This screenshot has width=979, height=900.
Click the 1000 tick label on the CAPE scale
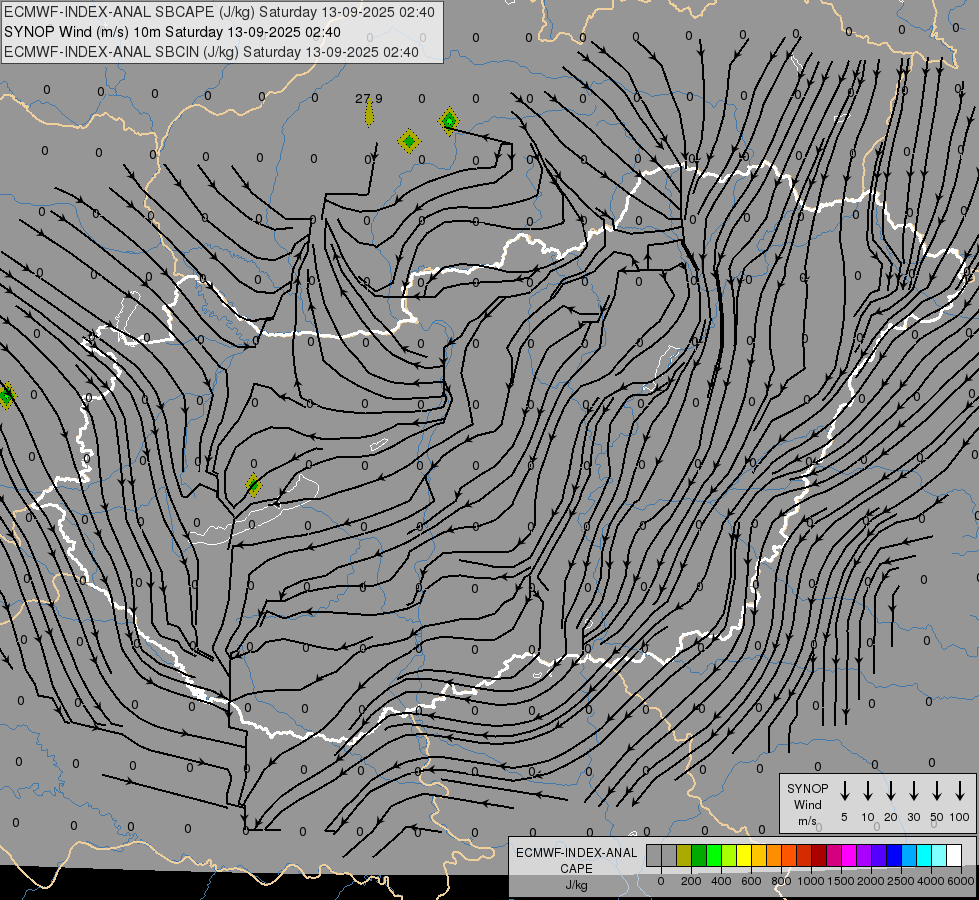coord(811,881)
